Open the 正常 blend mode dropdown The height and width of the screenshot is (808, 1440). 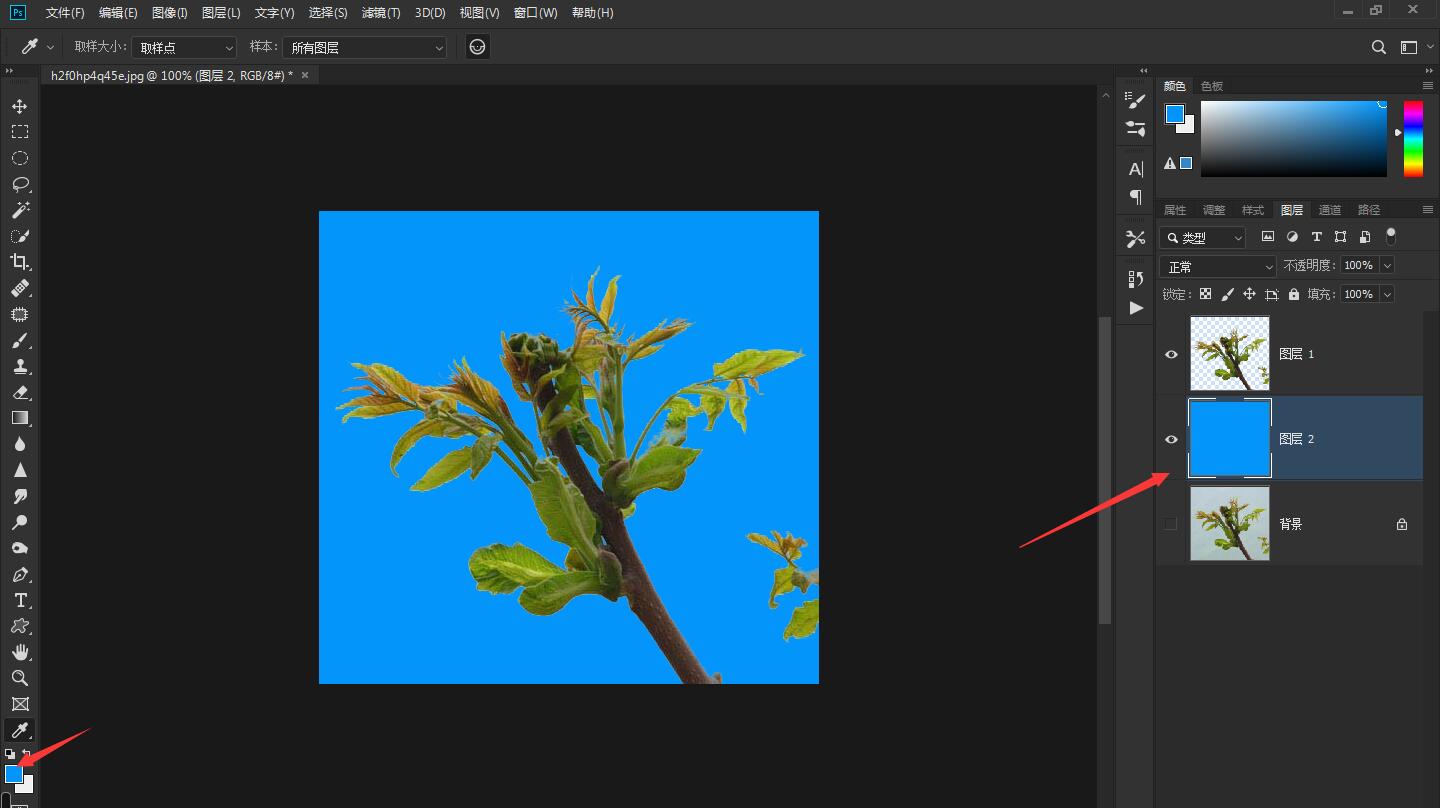coord(1218,266)
